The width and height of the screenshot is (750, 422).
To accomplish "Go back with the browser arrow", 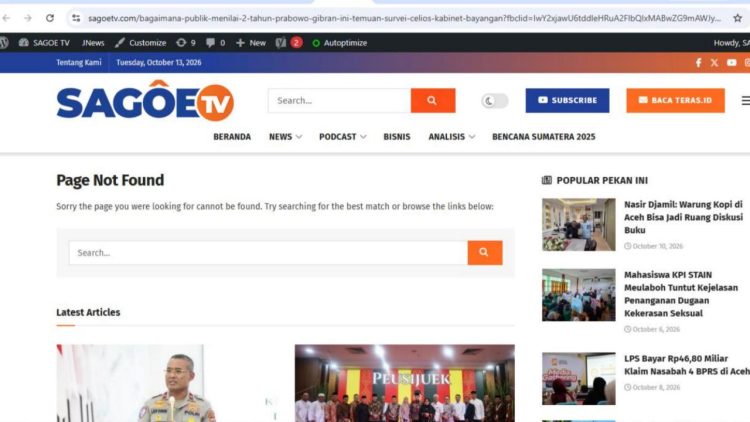I will click(x=6, y=18).
